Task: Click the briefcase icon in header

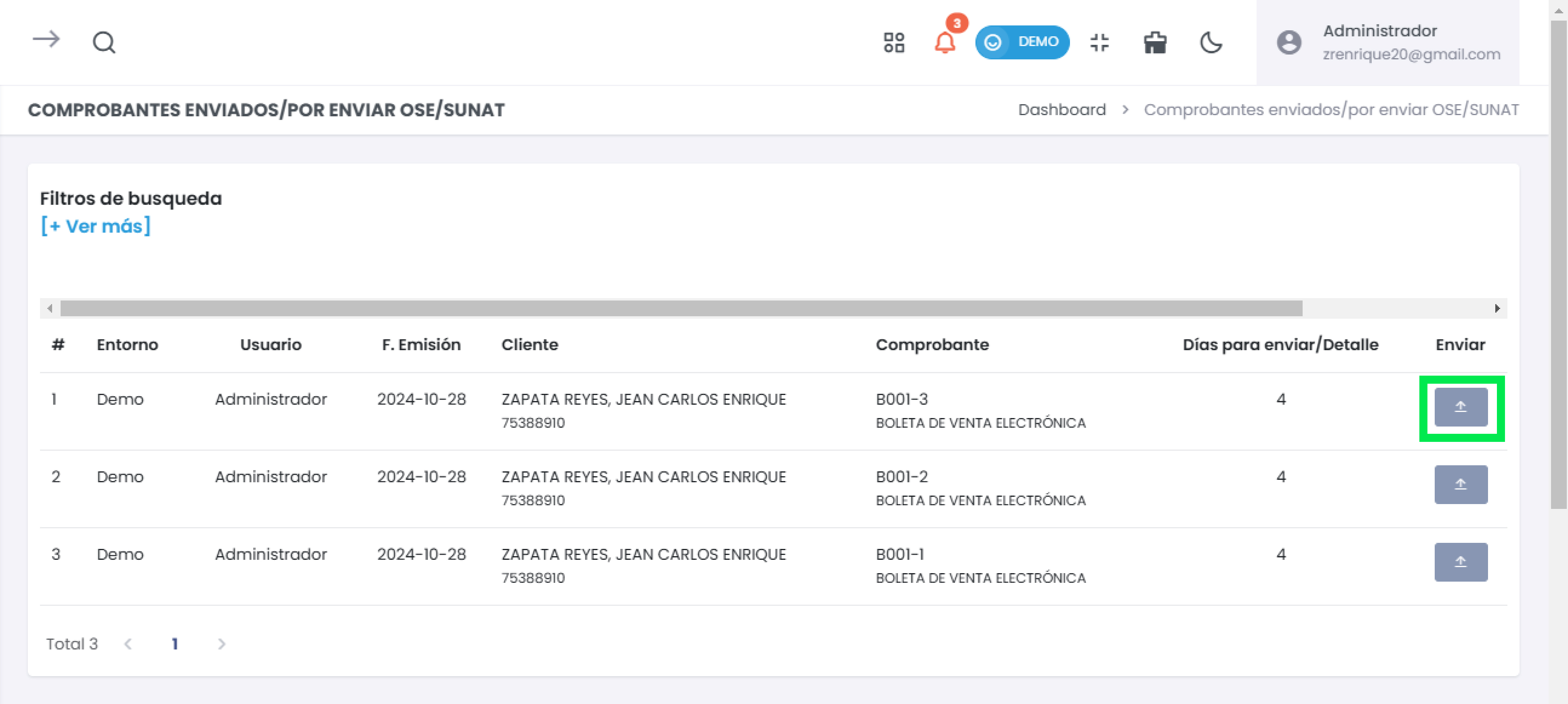Action: coord(1155,42)
